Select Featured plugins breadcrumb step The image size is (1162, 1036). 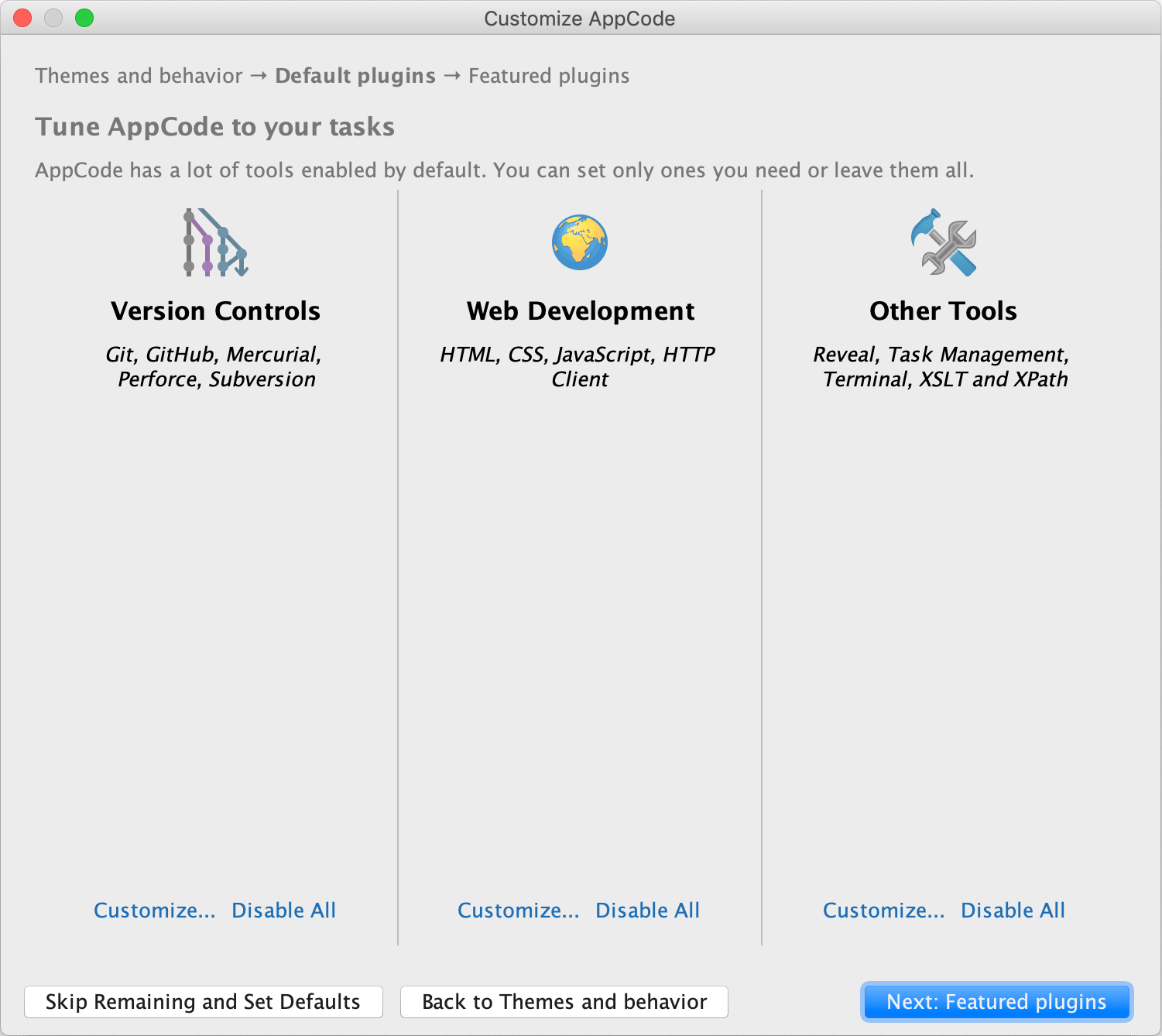(549, 76)
